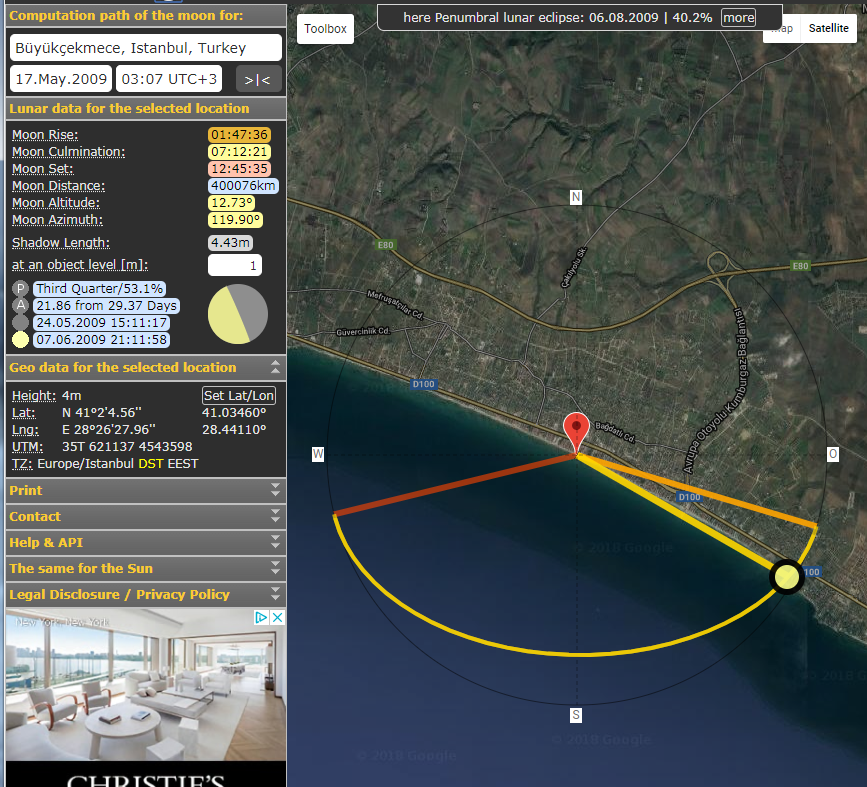Expand the Print section
Screen dimensions: 867x787
143,490
